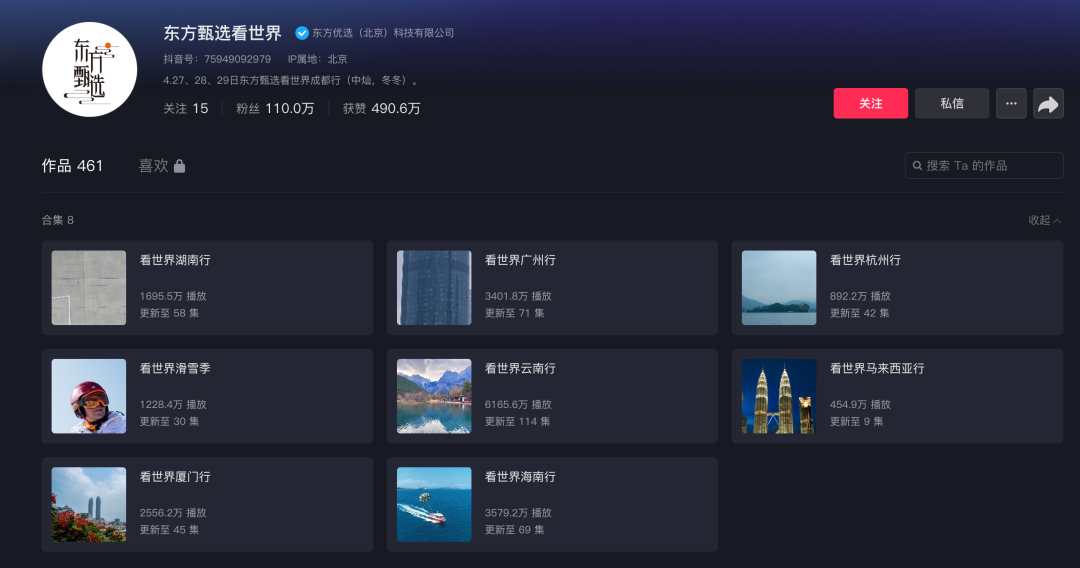Click the 看世界厦门行 title
Viewport: 1080px width, 568px height.
(175, 476)
